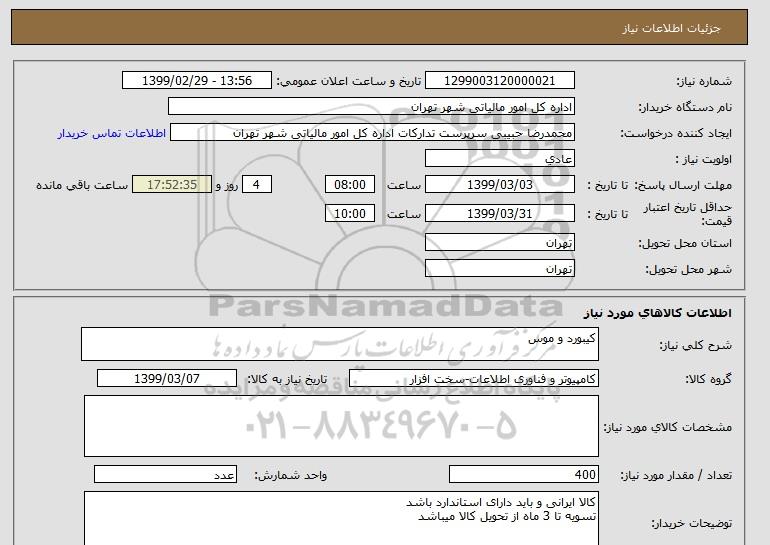Click label اولویت نیاز
The width and height of the screenshot is (770, 545).
(x=703, y=159)
